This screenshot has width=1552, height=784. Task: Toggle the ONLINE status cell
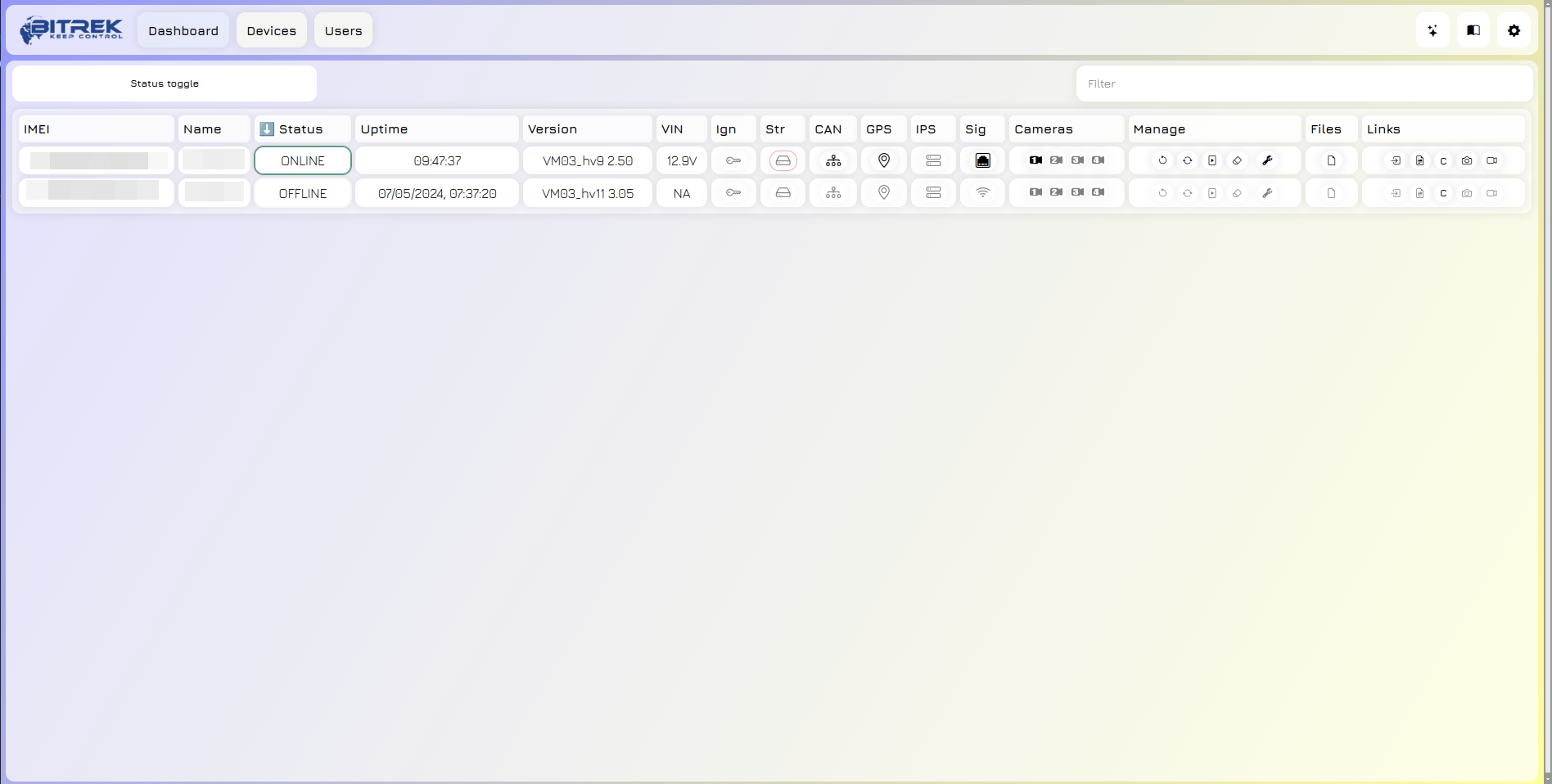tap(303, 160)
